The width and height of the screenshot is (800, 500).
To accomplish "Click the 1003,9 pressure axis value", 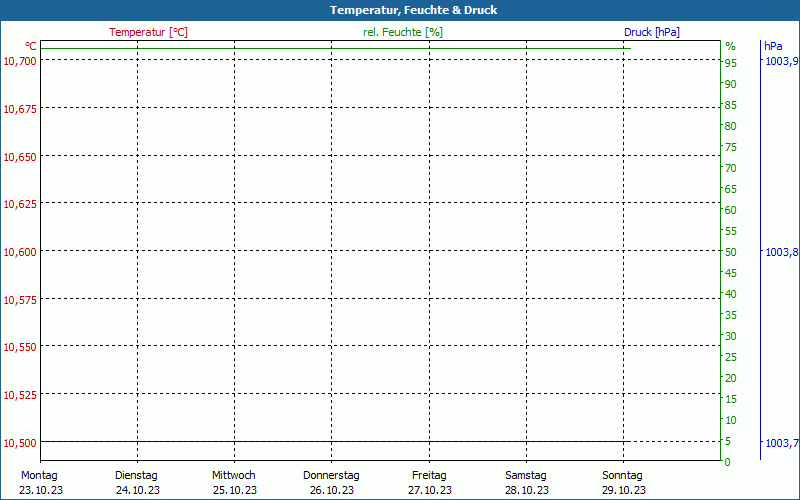I will click(781, 61).
